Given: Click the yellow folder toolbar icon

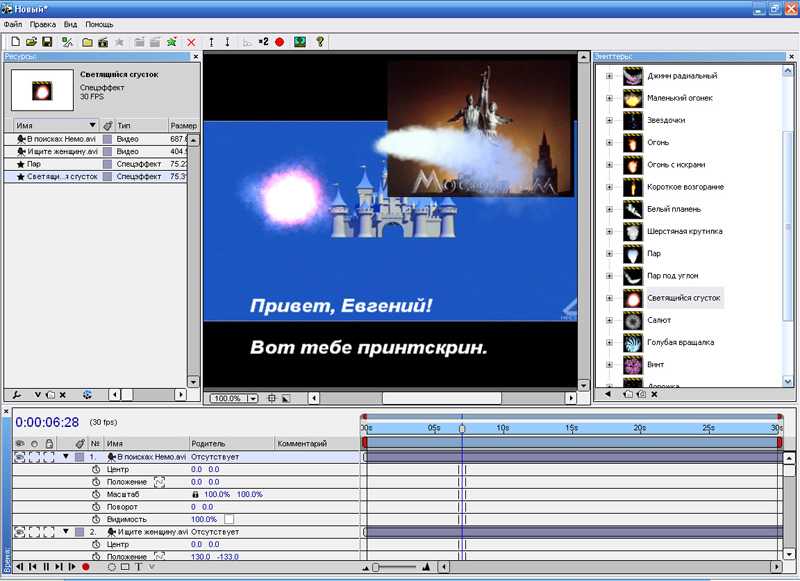Looking at the screenshot, I should point(87,42).
